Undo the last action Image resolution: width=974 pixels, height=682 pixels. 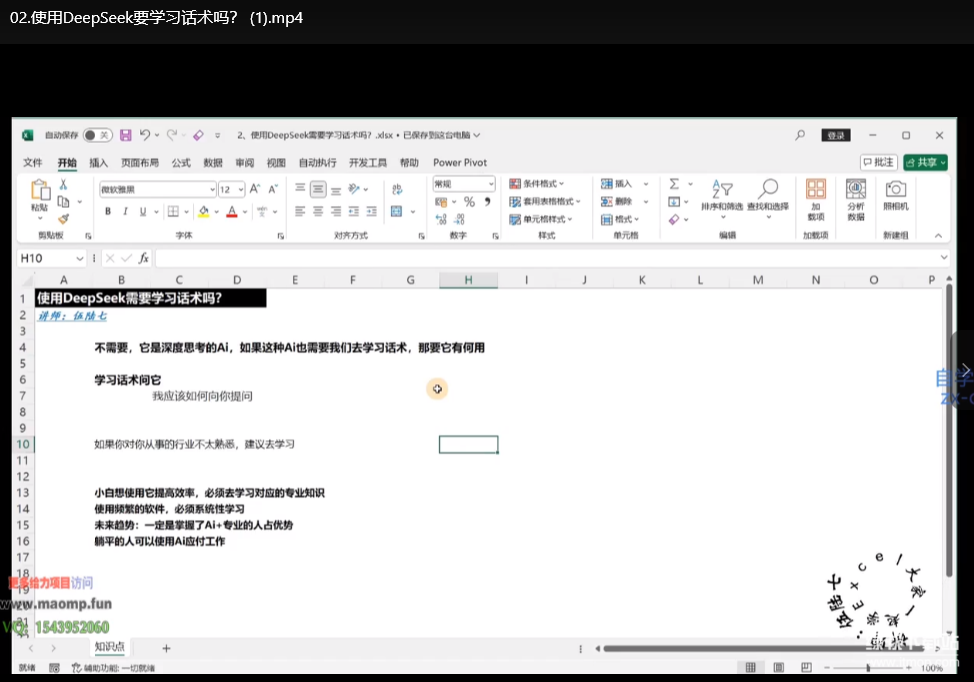[145, 135]
